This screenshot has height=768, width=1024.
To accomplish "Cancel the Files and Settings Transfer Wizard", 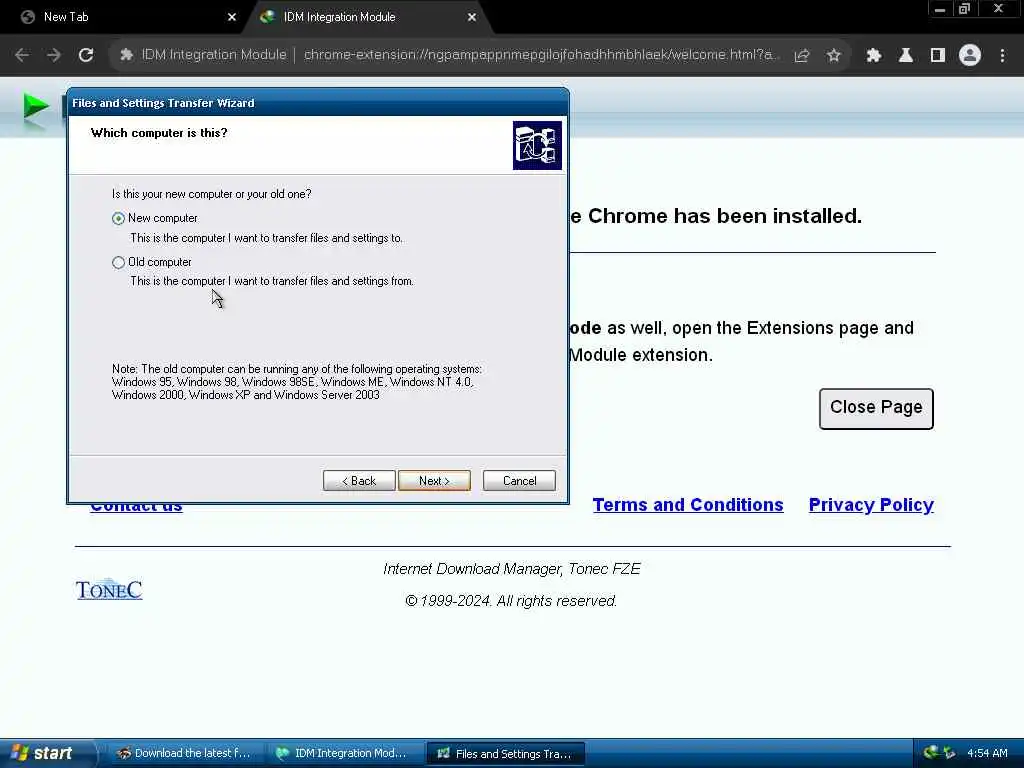I will click(519, 481).
